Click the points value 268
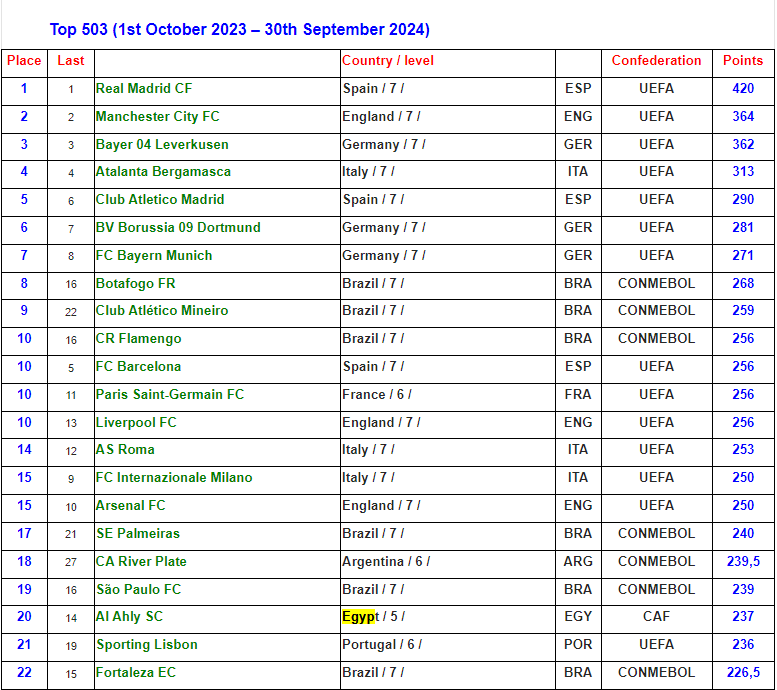777x690 pixels. (743, 284)
